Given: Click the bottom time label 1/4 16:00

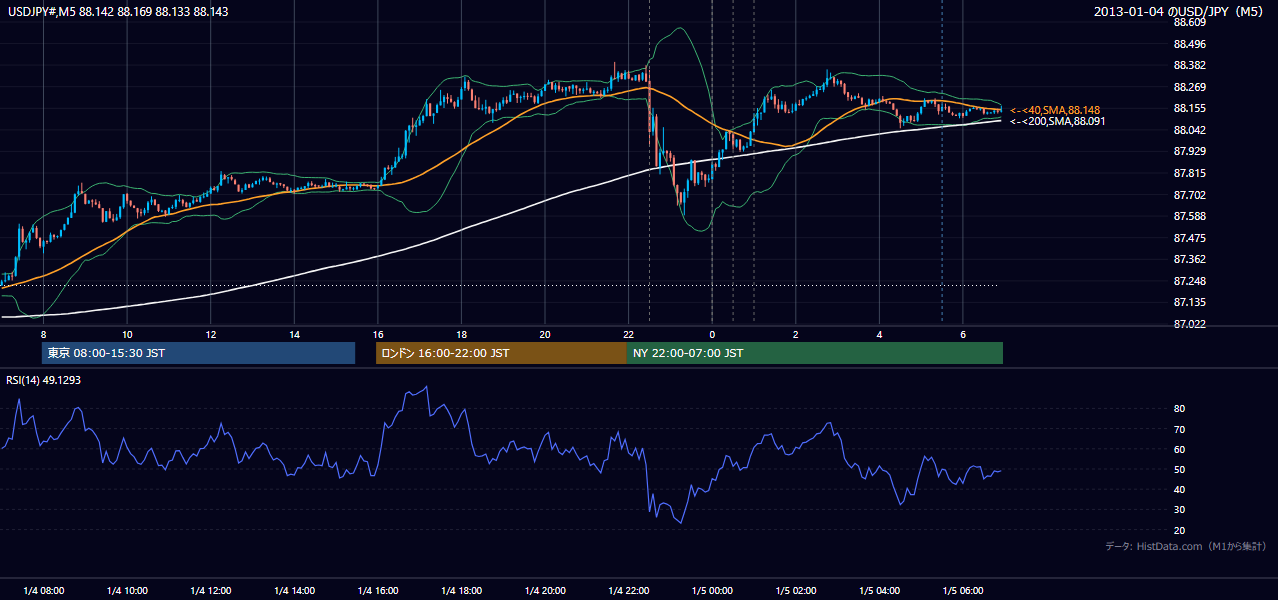Looking at the screenshot, I should (x=378, y=590).
